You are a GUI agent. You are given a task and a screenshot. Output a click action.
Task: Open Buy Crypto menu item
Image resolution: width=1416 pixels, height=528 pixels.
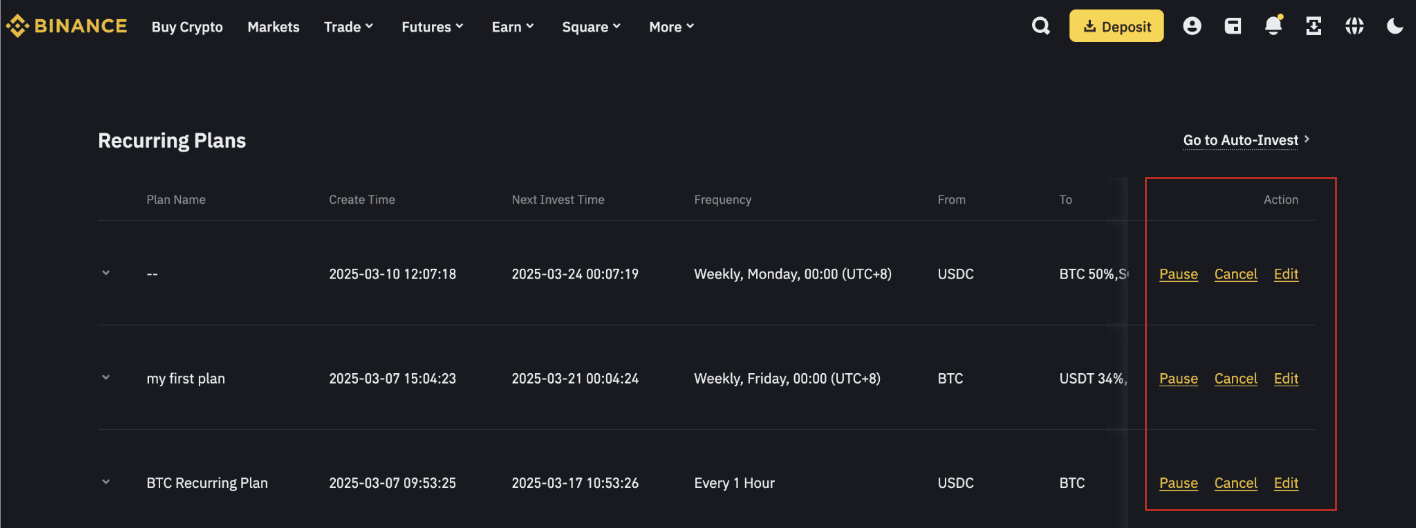(187, 27)
